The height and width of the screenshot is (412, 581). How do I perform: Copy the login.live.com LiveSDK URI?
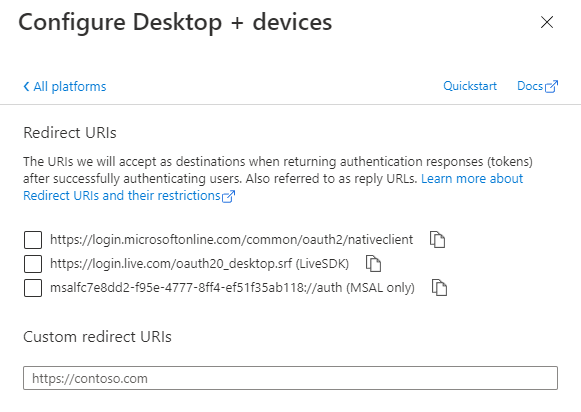pos(373,263)
